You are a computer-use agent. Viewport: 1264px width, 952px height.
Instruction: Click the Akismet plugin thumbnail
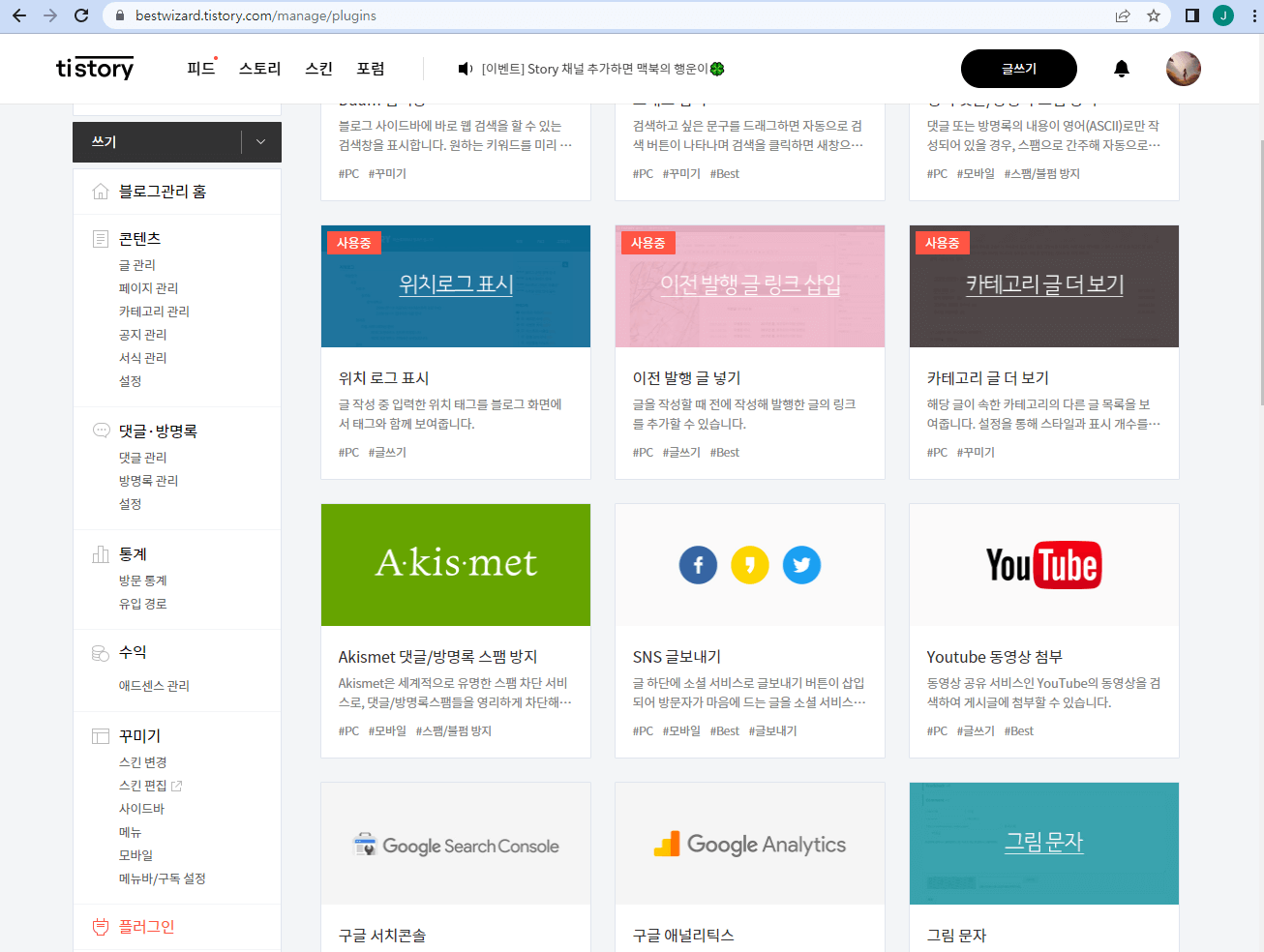click(455, 565)
